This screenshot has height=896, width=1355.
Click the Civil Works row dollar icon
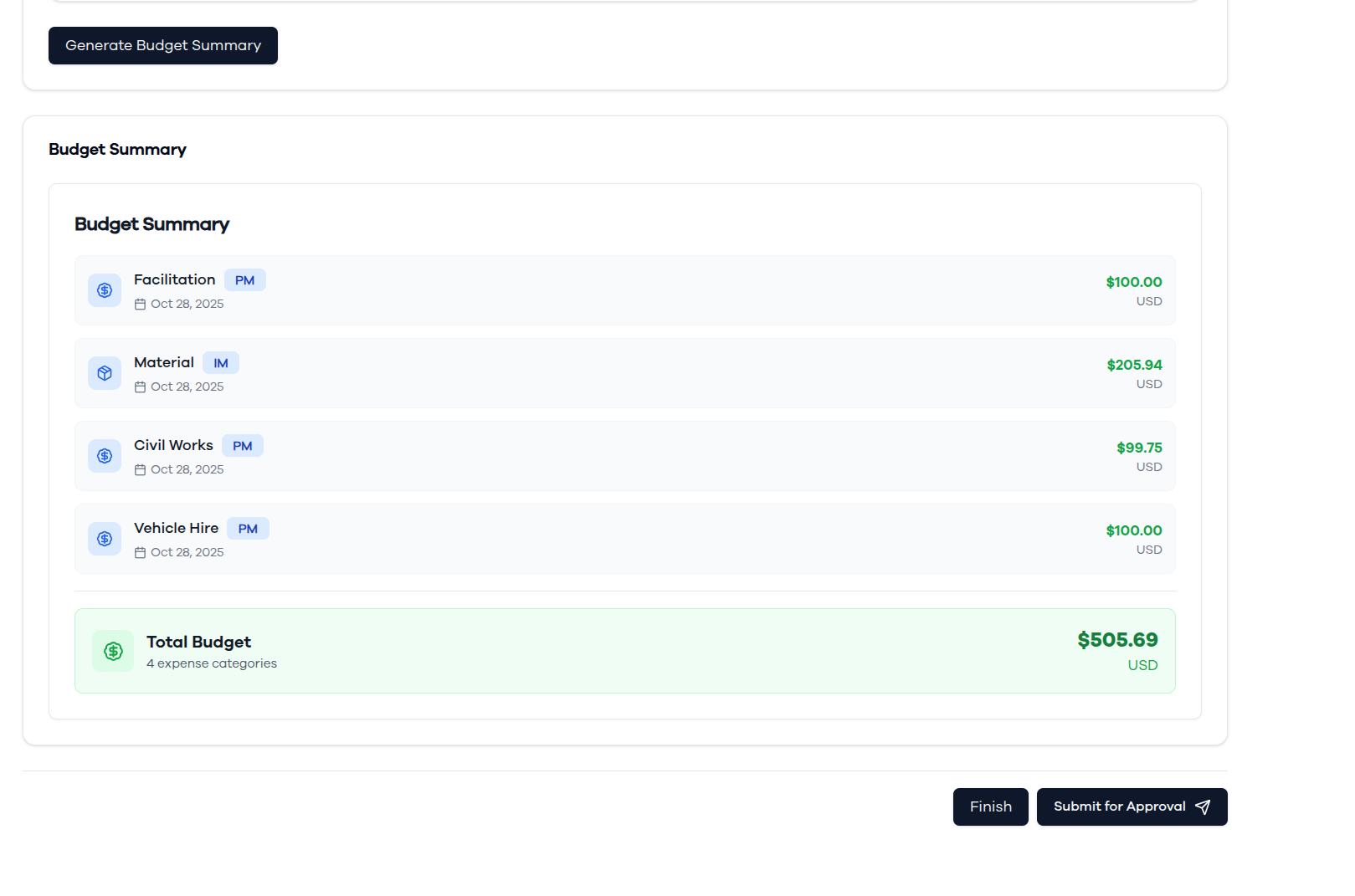[105, 456]
